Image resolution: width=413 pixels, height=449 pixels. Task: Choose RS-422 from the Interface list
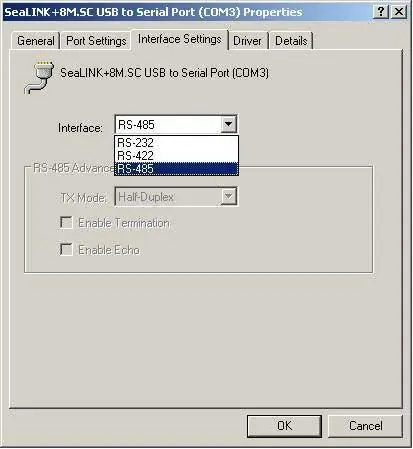(x=176, y=156)
